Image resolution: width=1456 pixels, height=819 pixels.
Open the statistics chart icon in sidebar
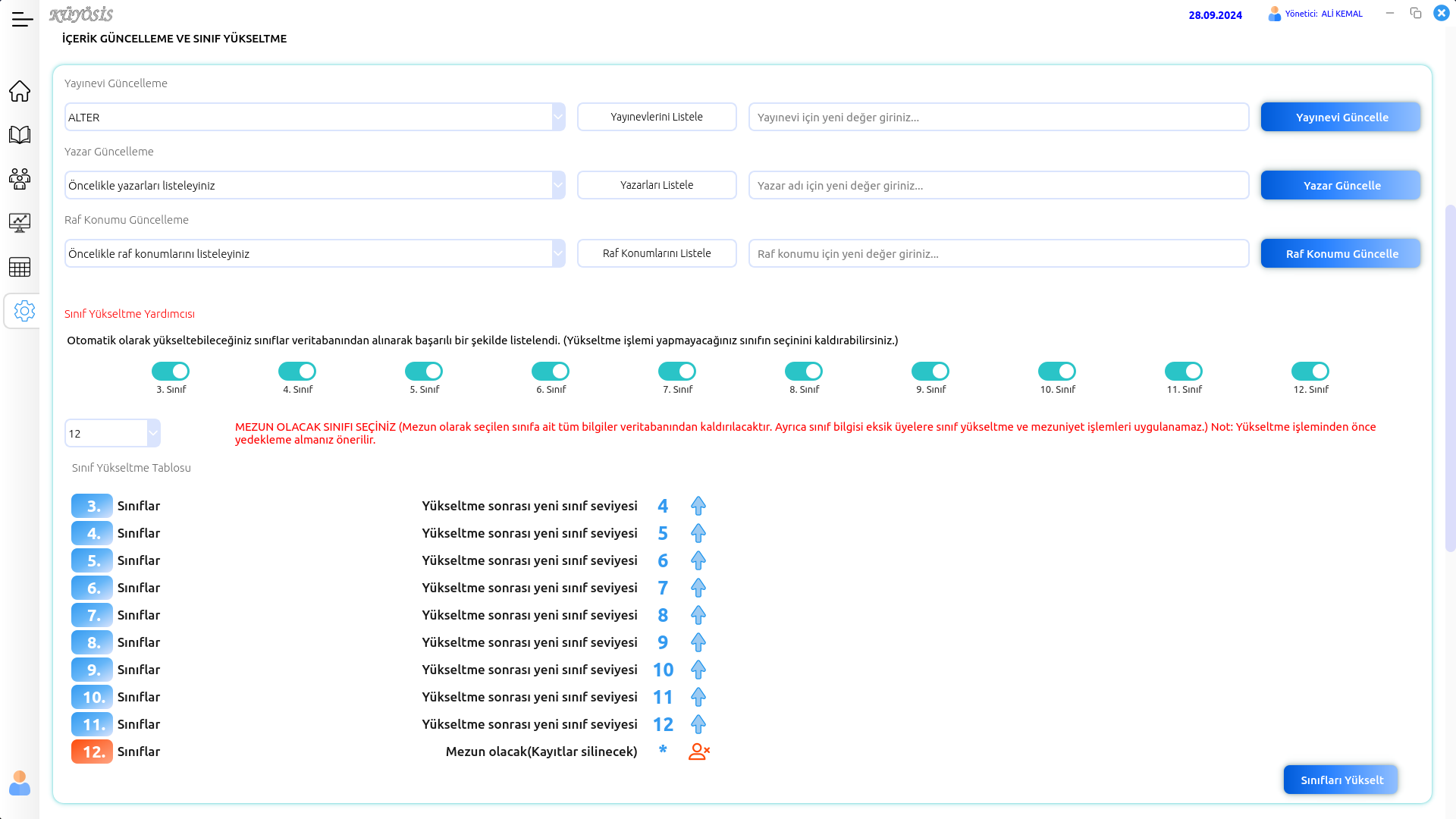(x=20, y=223)
